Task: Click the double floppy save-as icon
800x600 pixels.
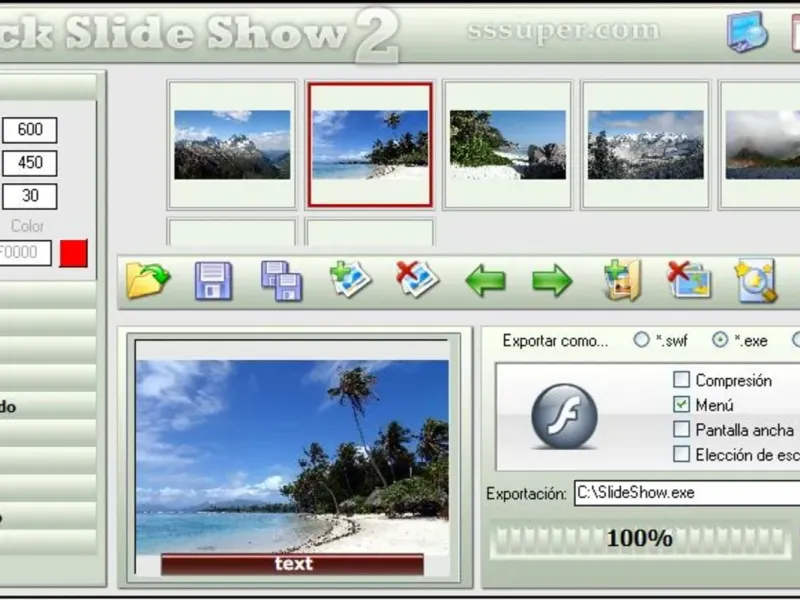Action: point(282,281)
